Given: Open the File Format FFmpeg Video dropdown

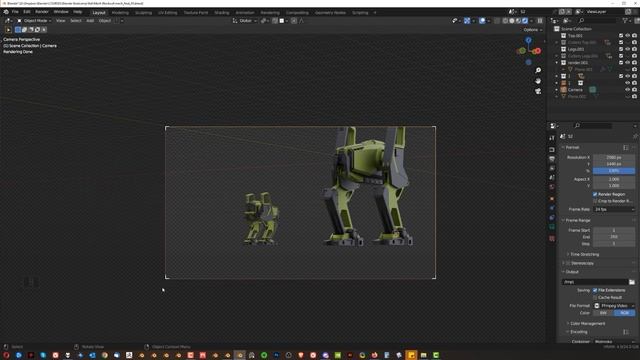Looking at the screenshot, I should [x=614, y=306].
